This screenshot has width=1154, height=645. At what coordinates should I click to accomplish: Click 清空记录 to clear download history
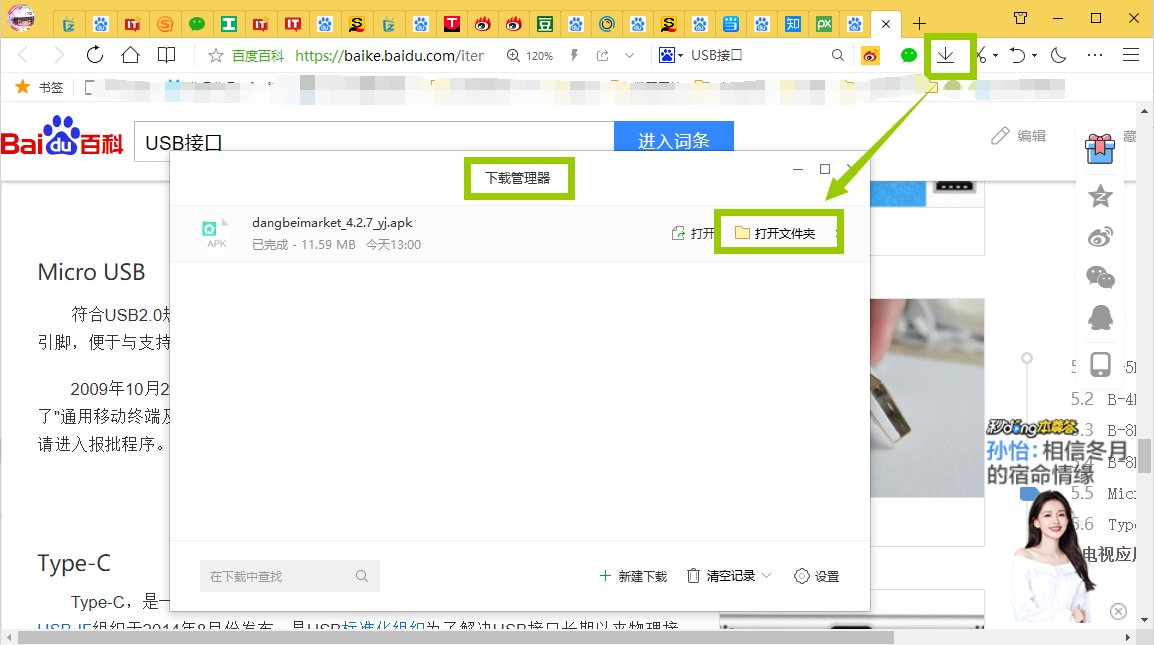(x=722, y=576)
